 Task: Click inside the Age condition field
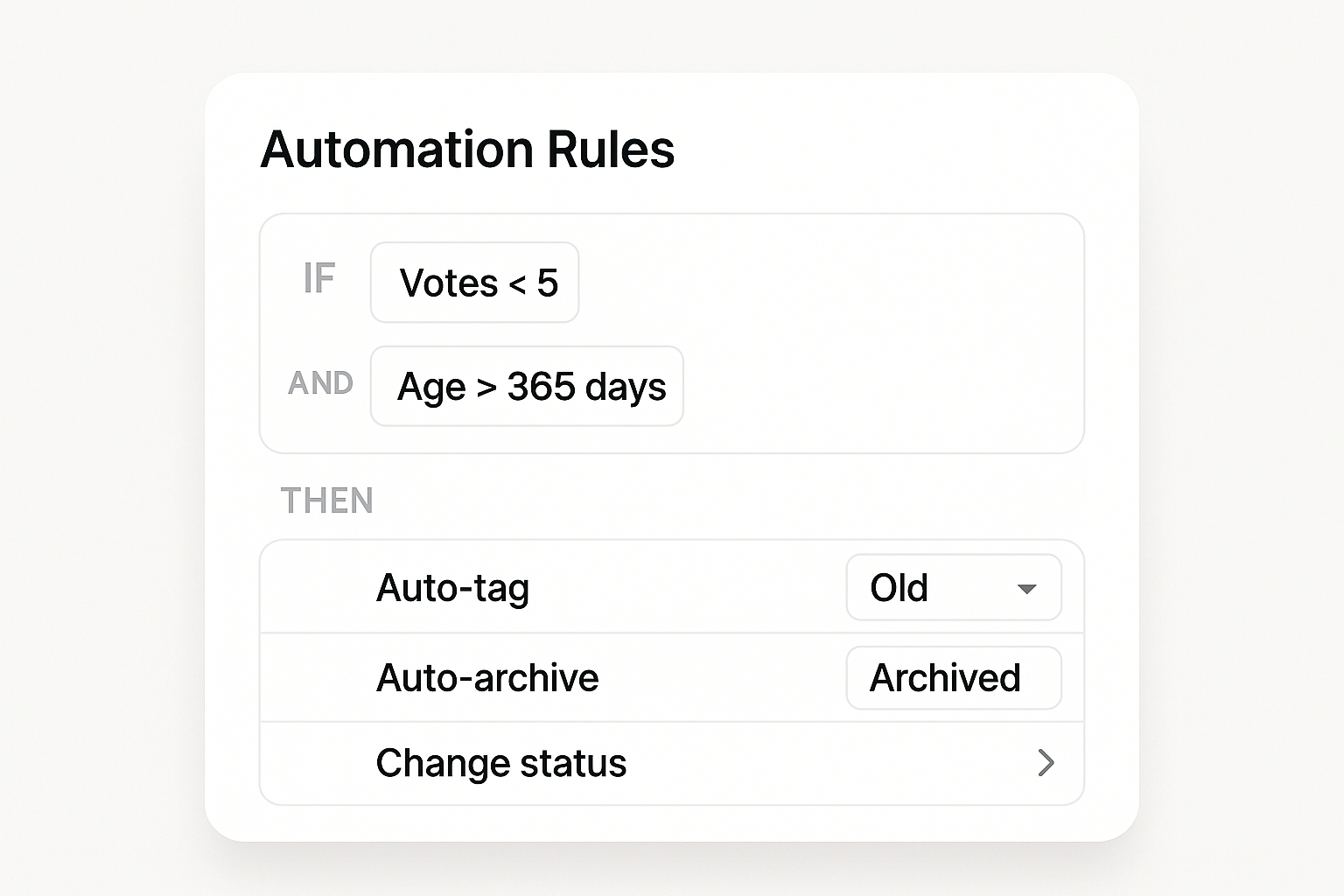tap(526, 386)
